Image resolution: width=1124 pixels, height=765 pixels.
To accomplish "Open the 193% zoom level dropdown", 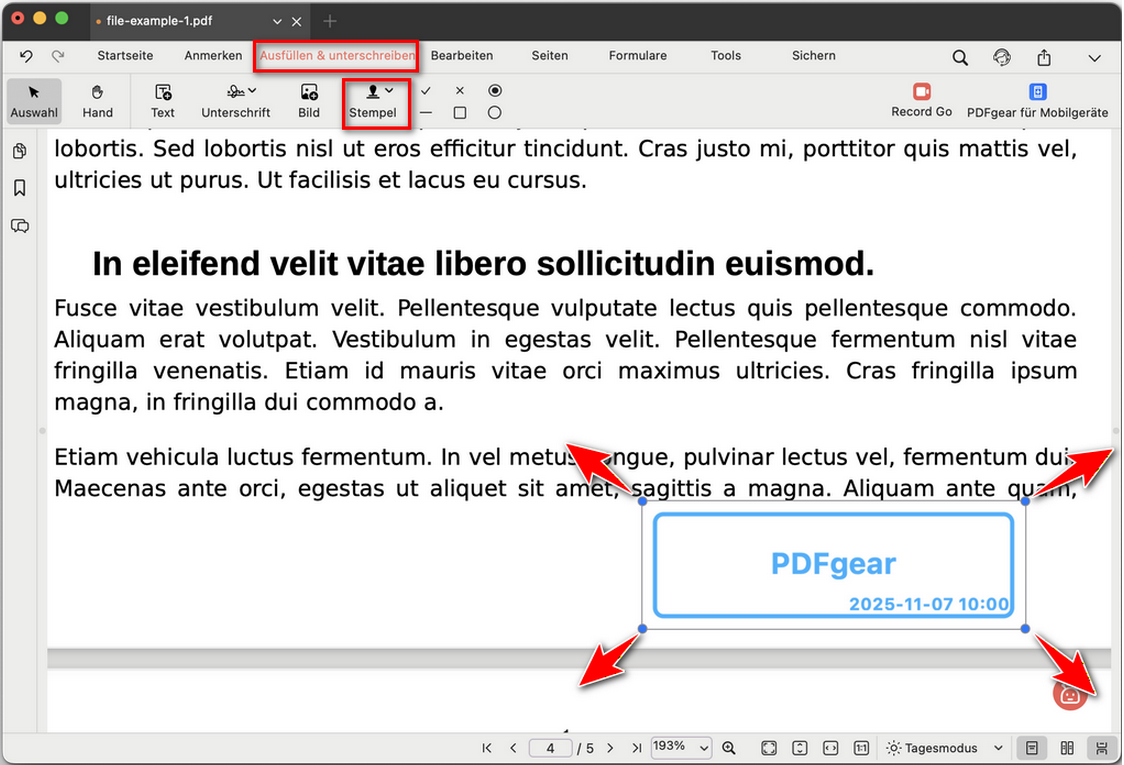I will [681, 747].
